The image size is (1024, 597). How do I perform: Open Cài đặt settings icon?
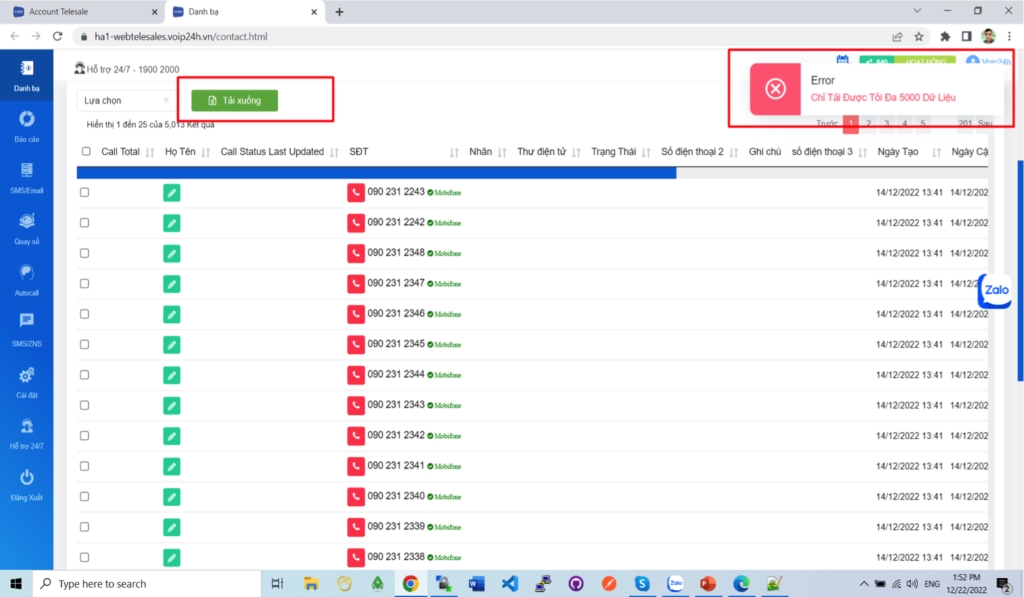coord(27,376)
